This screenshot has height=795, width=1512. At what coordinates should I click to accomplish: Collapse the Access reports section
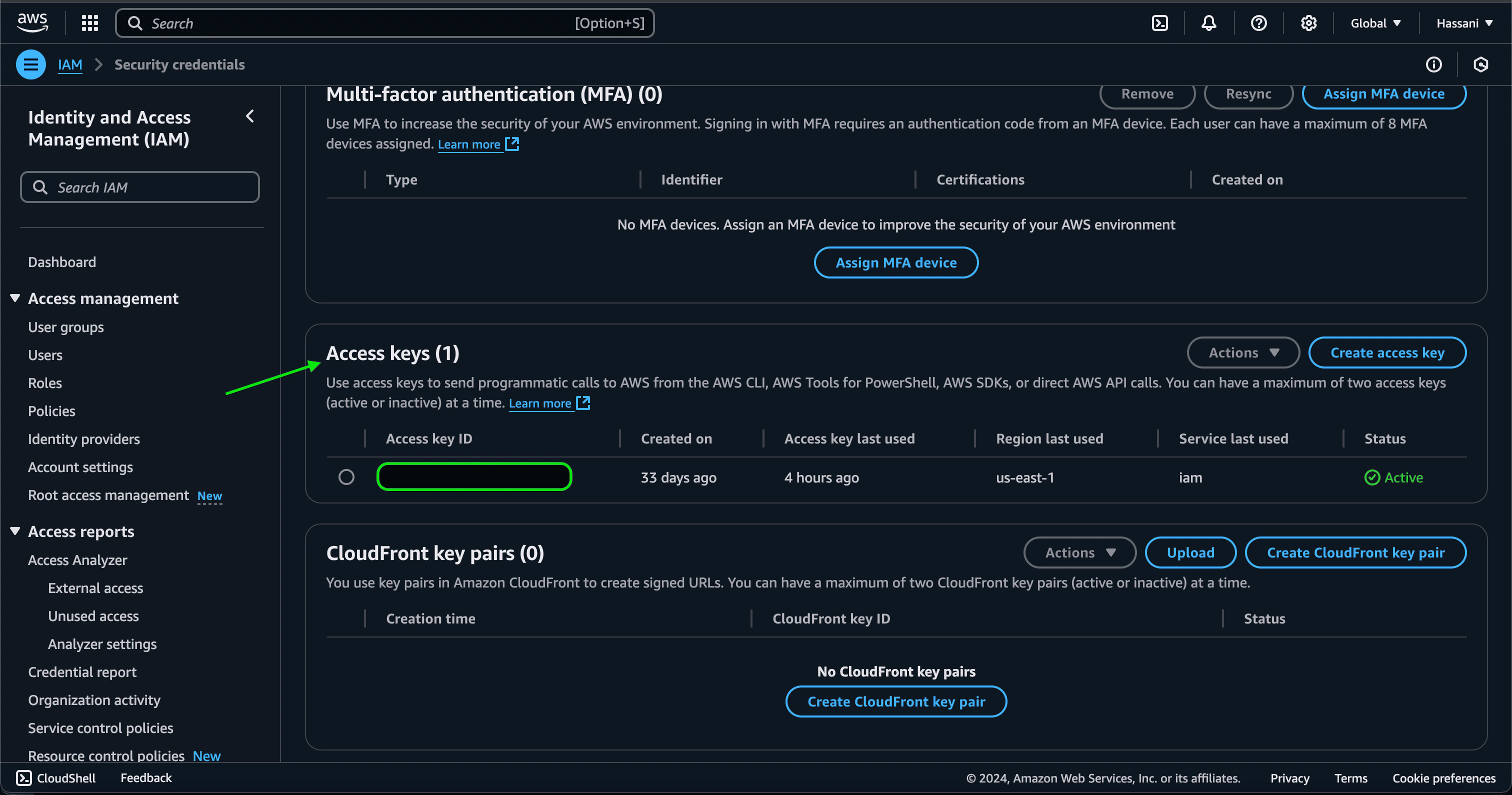(15, 531)
